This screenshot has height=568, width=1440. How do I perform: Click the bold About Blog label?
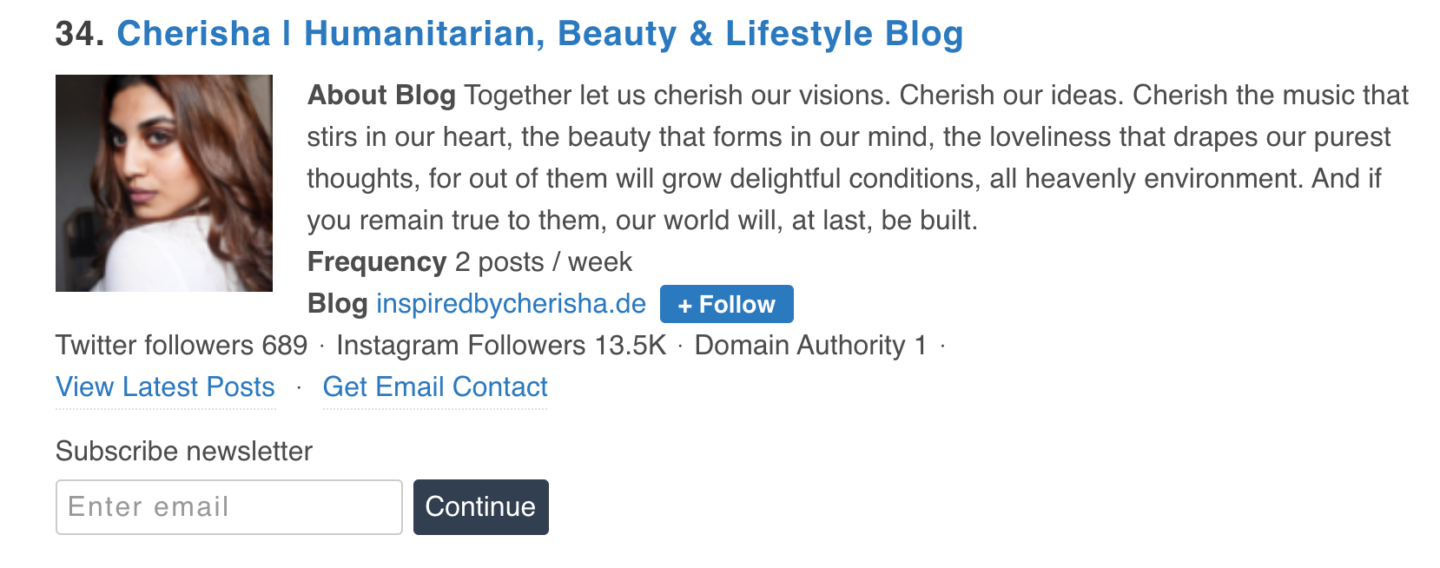point(382,96)
